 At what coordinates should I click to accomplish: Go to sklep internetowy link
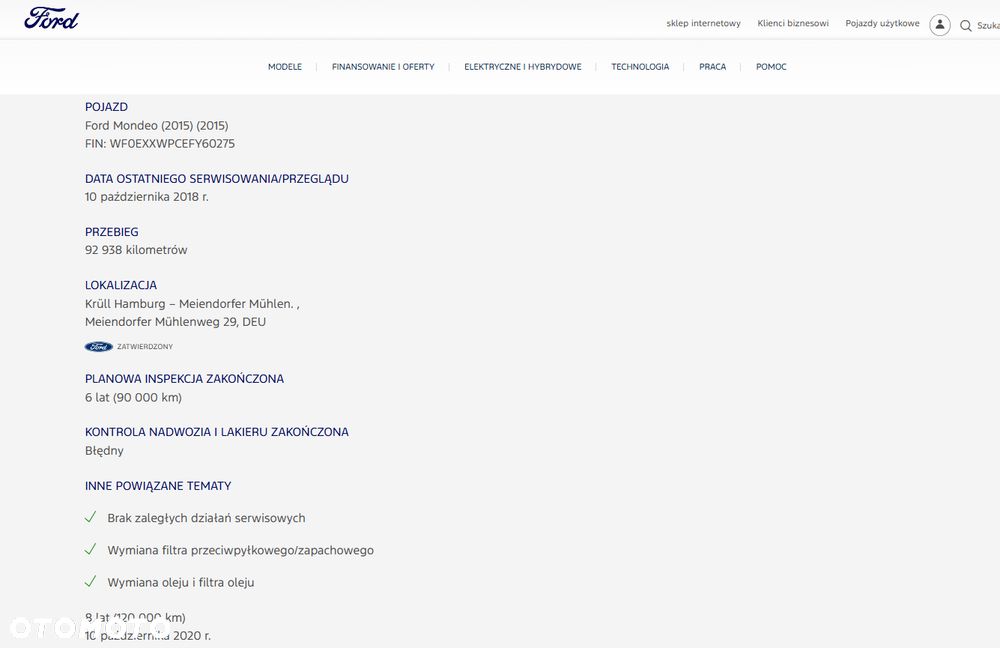pos(703,24)
